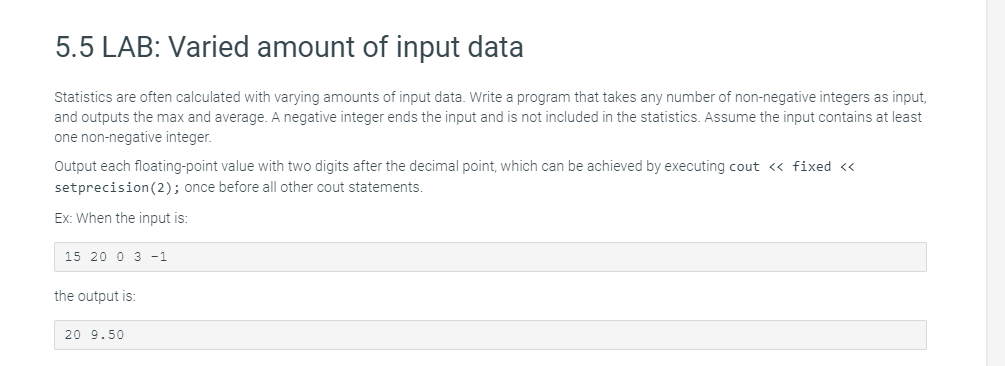Click the phrase 'one non-negative integer.'
The image size is (1005, 366).
(133, 137)
